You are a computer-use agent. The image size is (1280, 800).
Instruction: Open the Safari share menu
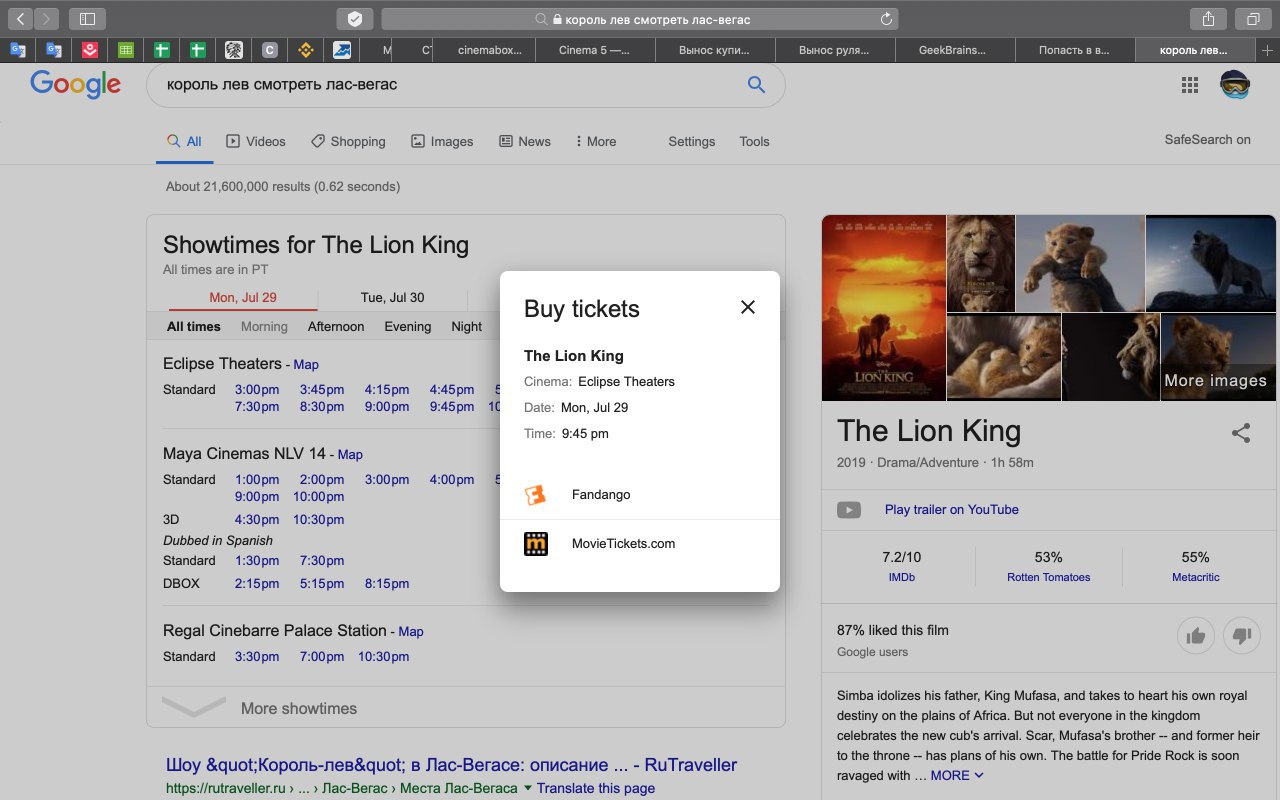[1208, 19]
